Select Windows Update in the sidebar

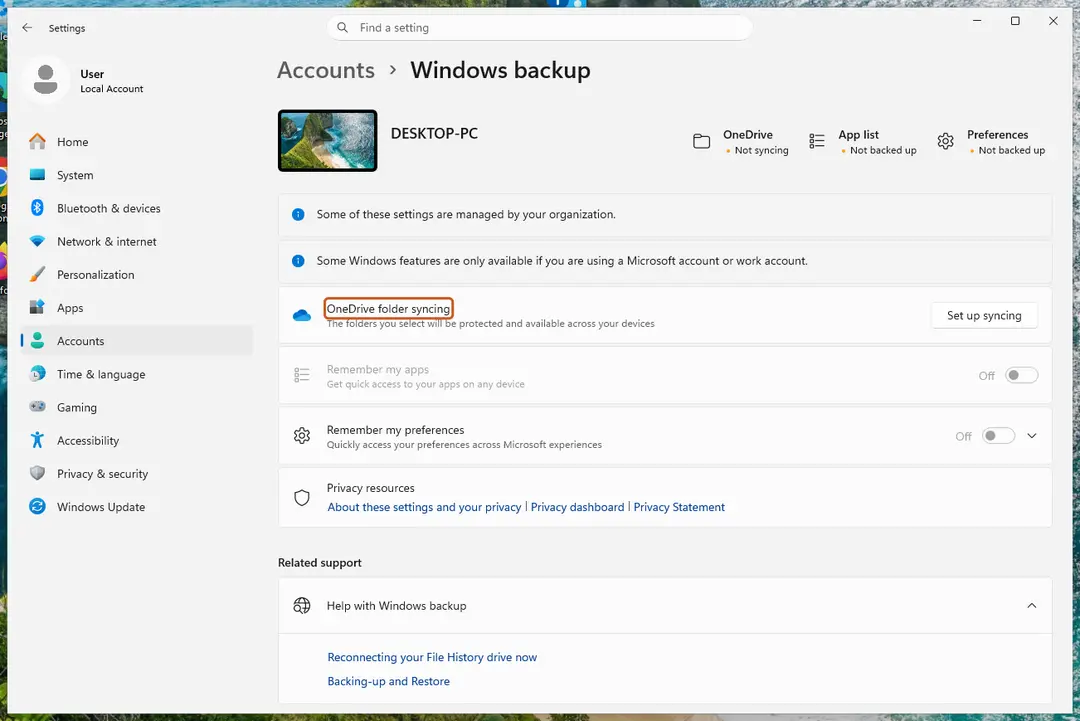click(137, 506)
